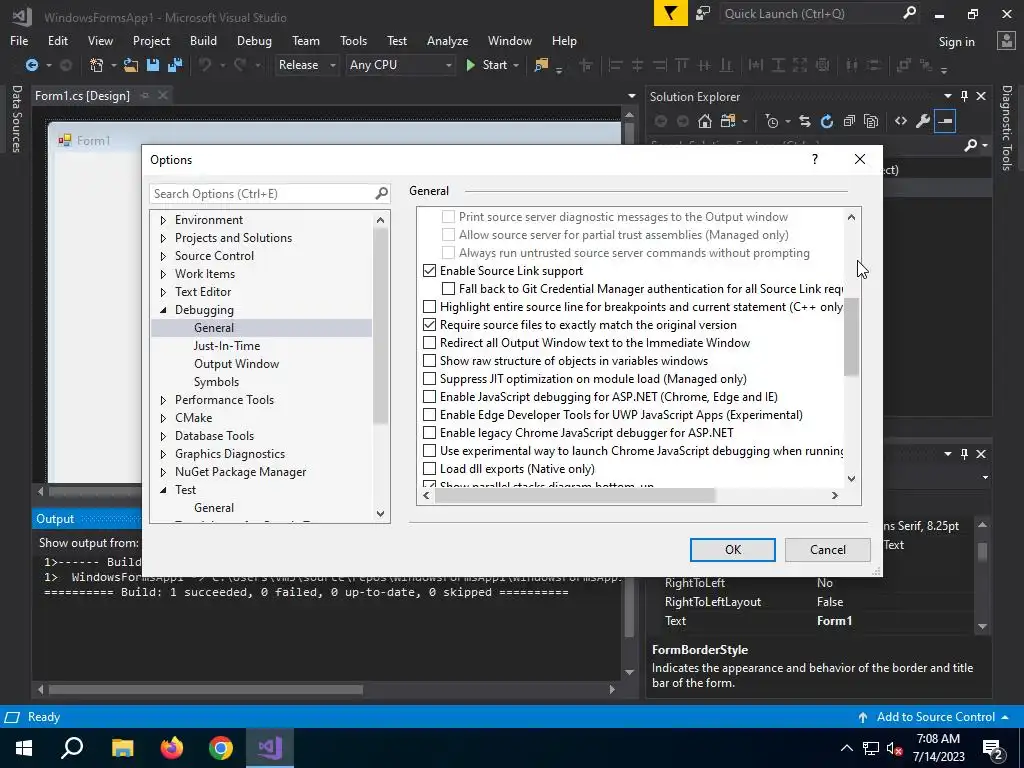Check Enable JavaScript debugging for ASP.NET
The image size is (1024, 768).
tap(429, 396)
